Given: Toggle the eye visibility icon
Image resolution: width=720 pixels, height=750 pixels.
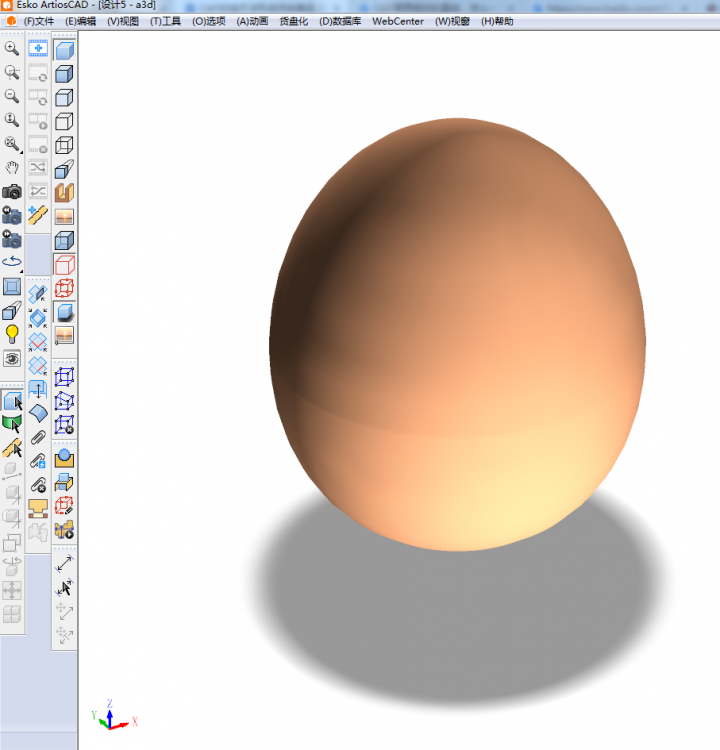Looking at the screenshot, I should 12,358.
